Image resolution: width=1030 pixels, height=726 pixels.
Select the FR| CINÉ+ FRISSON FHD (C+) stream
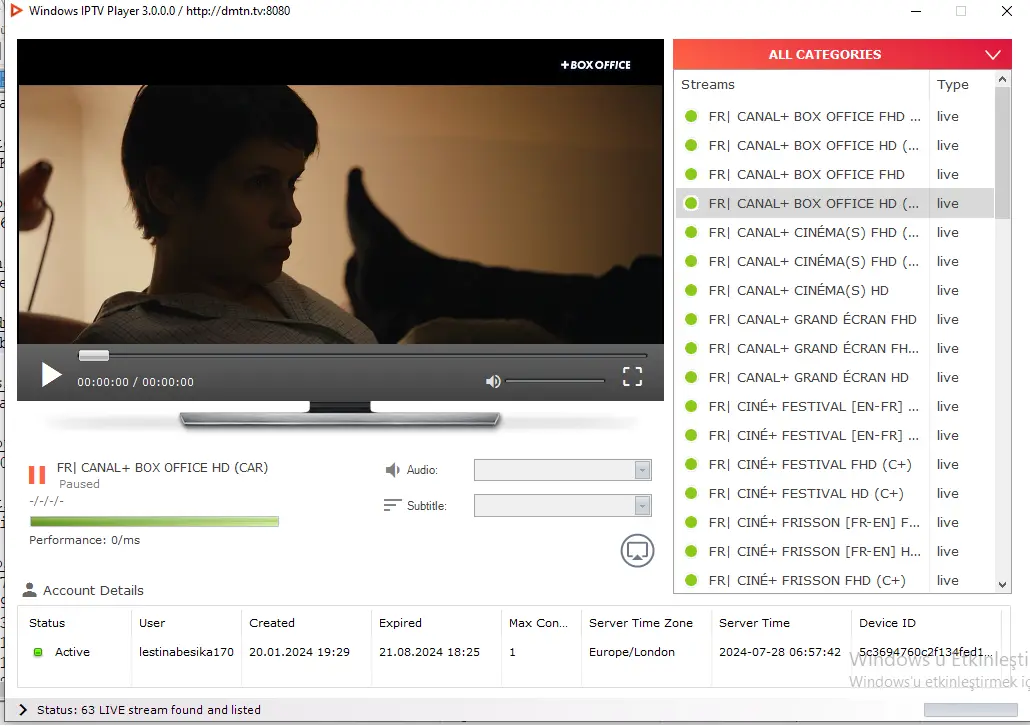pyautogui.click(x=807, y=580)
